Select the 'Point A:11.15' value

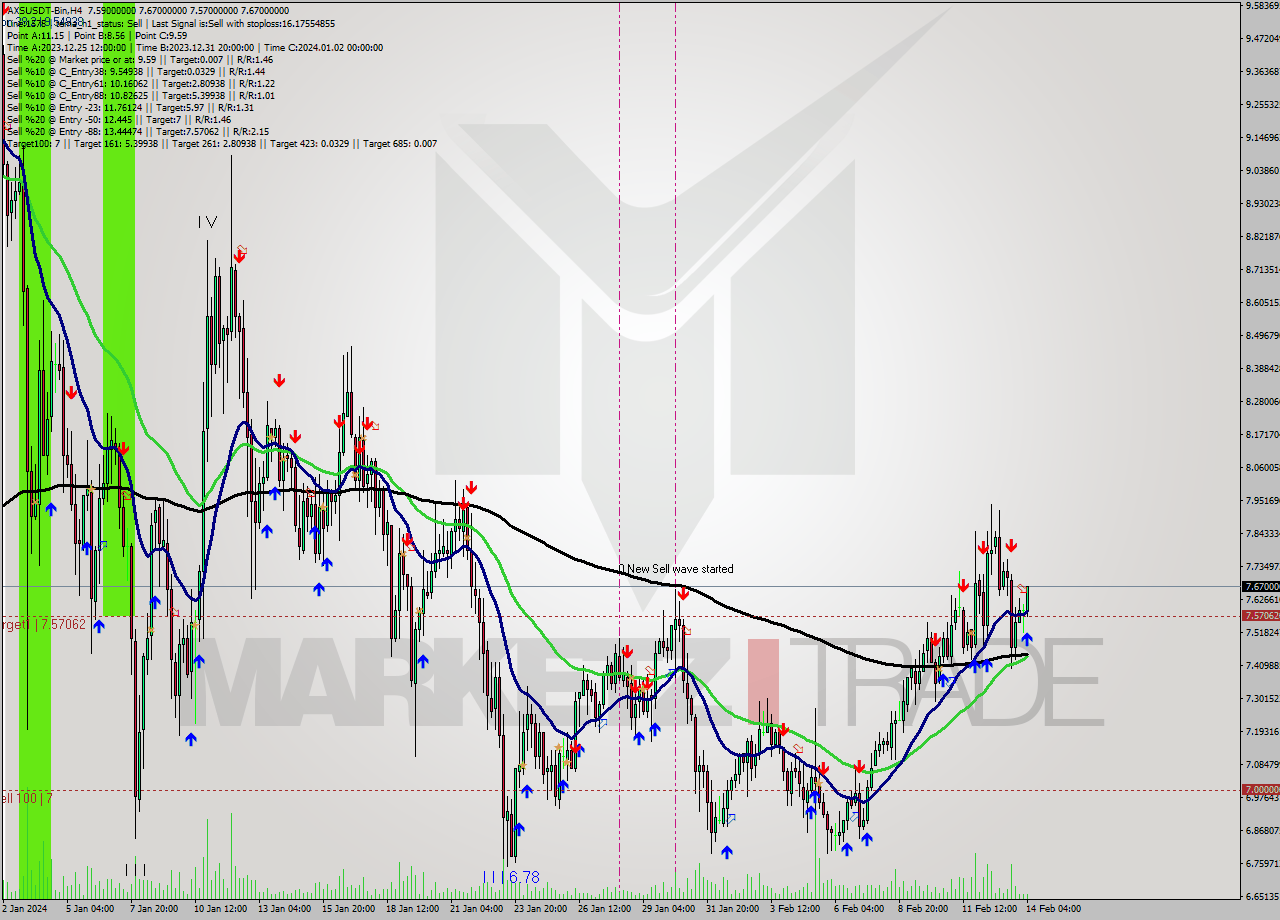(34, 35)
